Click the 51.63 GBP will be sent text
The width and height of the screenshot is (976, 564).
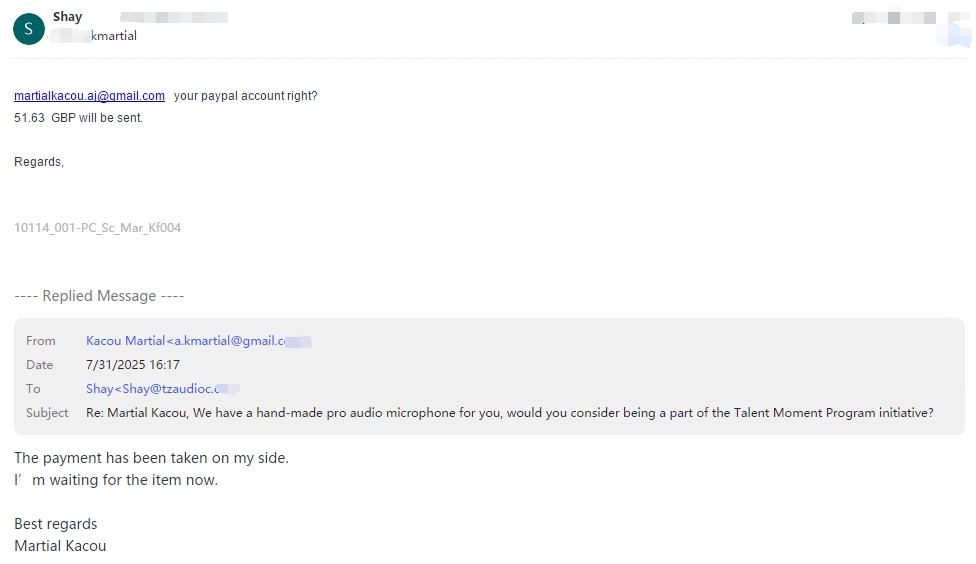(x=78, y=118)
